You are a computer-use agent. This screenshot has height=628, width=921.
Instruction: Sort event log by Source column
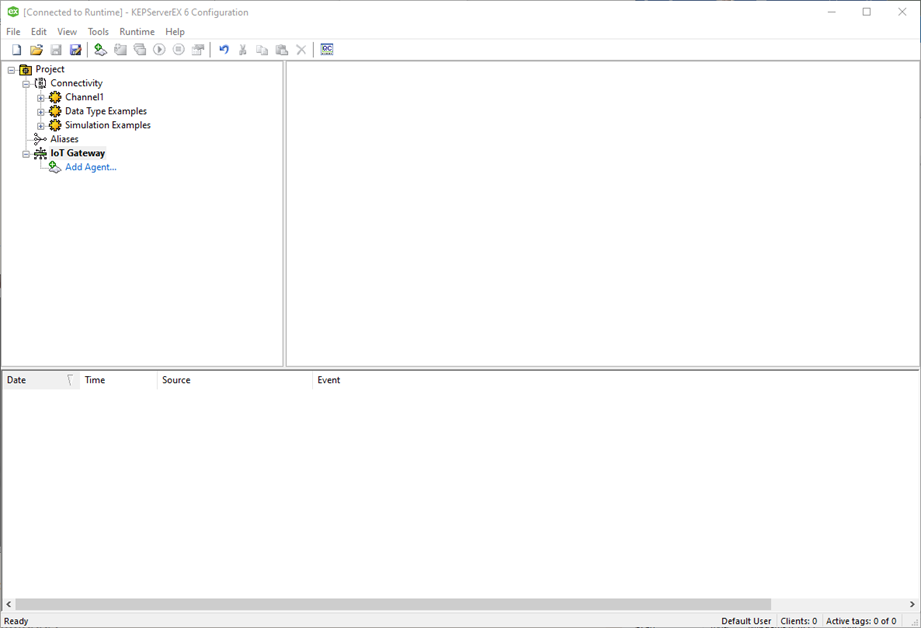click(235, 380)
